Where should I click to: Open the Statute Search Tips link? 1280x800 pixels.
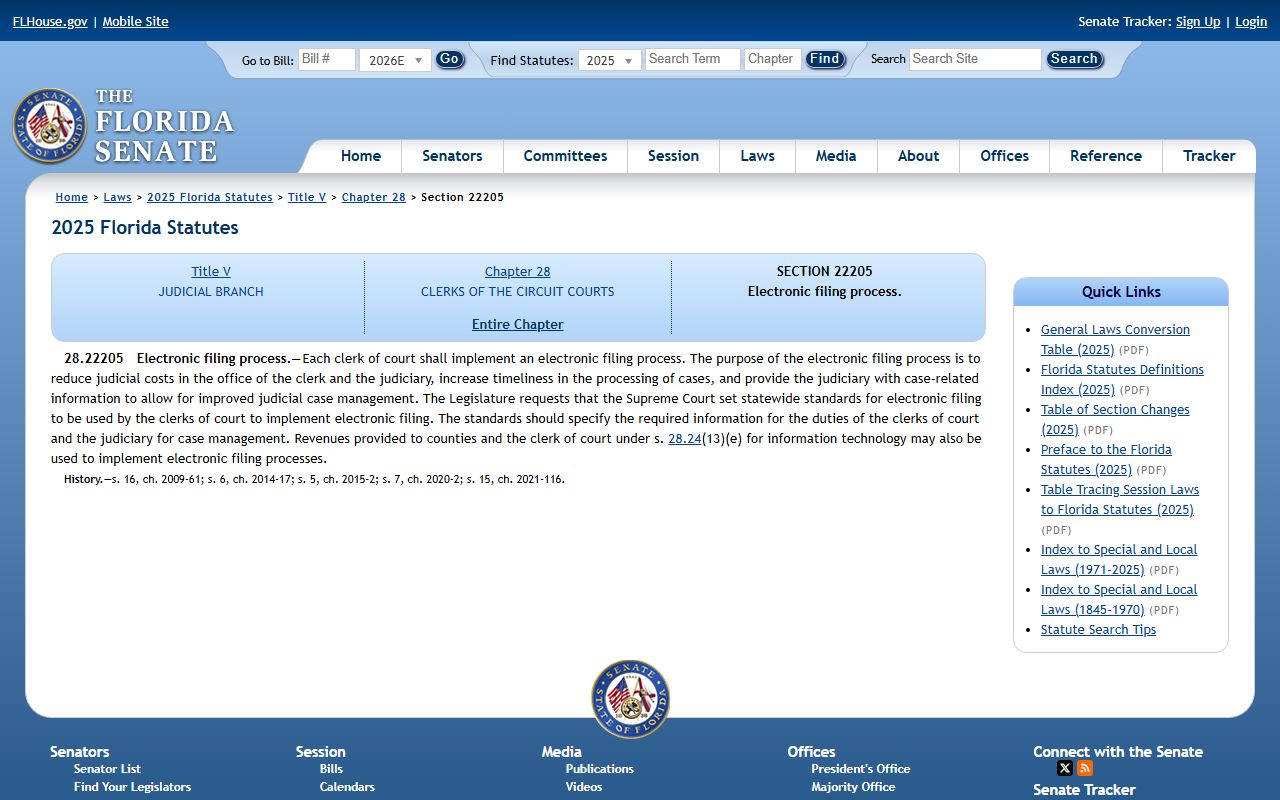pos(1098,629)
